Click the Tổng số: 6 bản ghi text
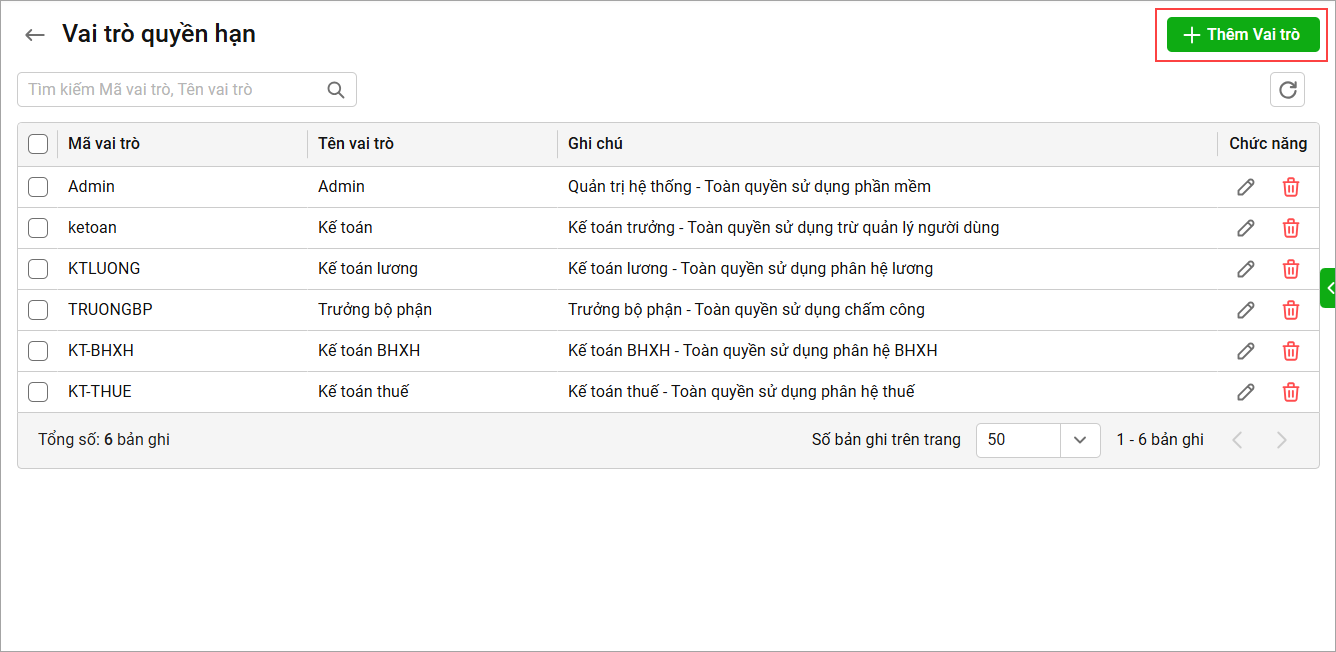 pyautogui.click(x=104, y=440)
